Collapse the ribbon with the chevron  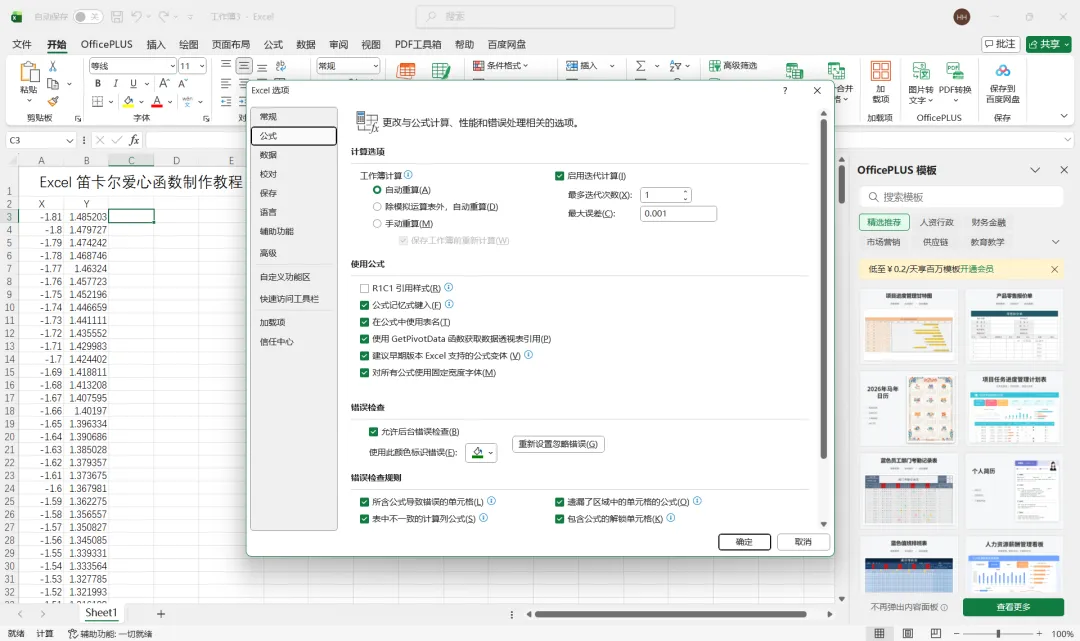coord(1064,116)
